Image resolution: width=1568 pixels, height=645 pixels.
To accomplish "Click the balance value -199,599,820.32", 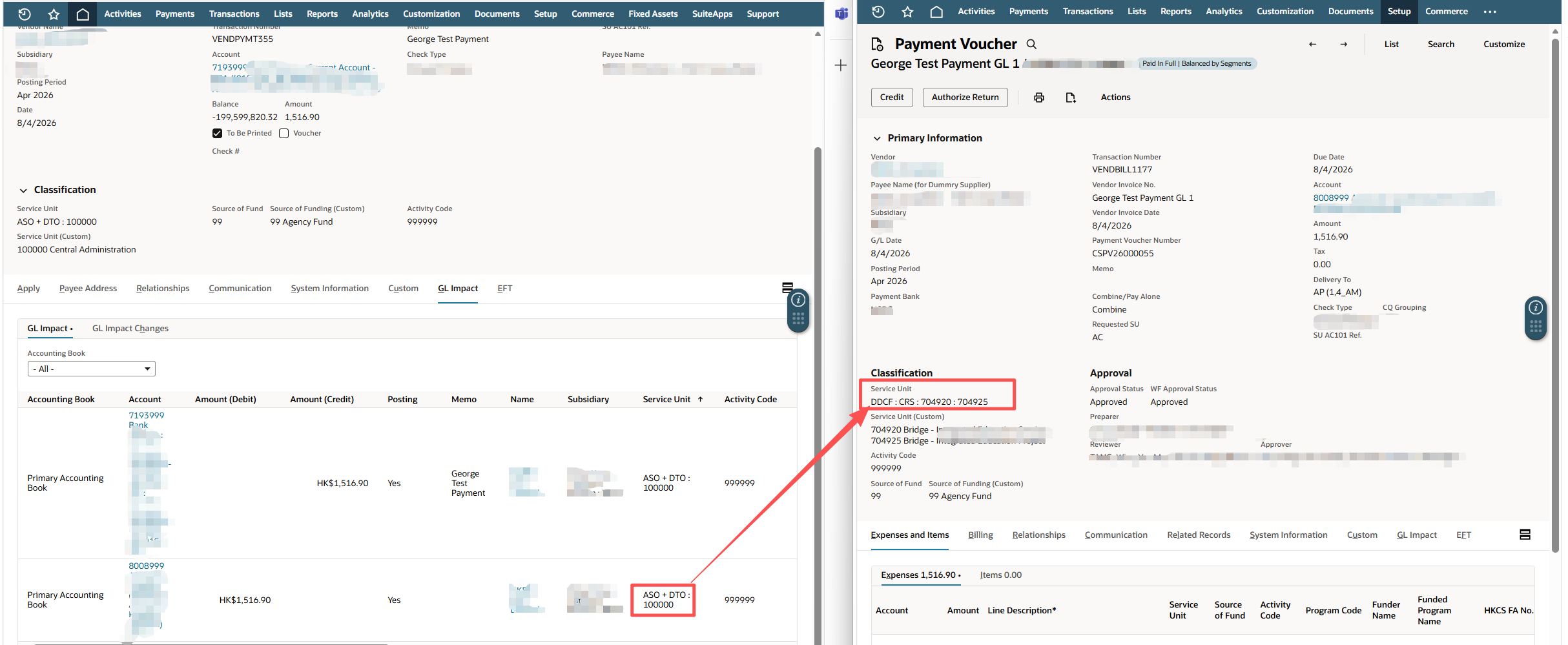I will coord(245,118).
